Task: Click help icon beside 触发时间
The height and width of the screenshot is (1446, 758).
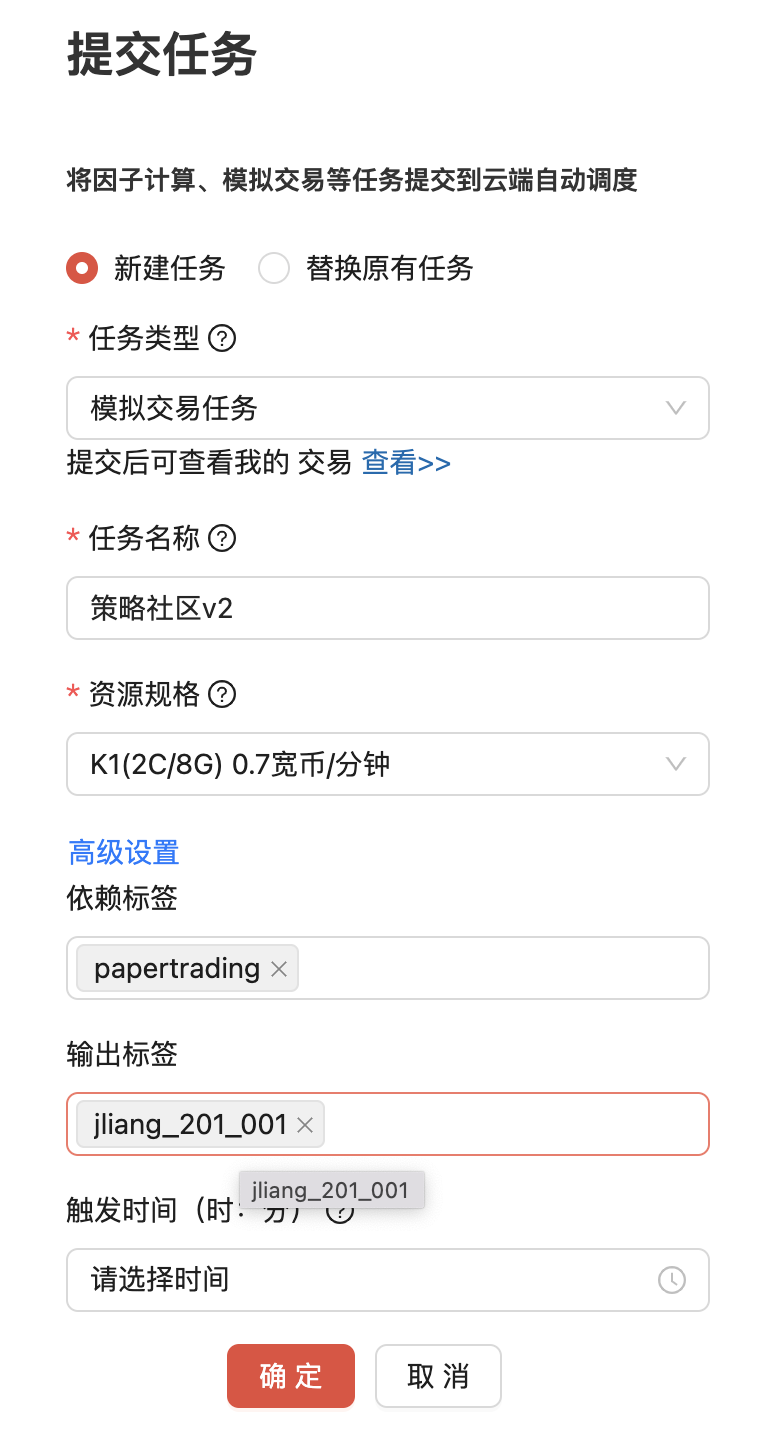Action: pyautogui.click(x=341, y=1212)
